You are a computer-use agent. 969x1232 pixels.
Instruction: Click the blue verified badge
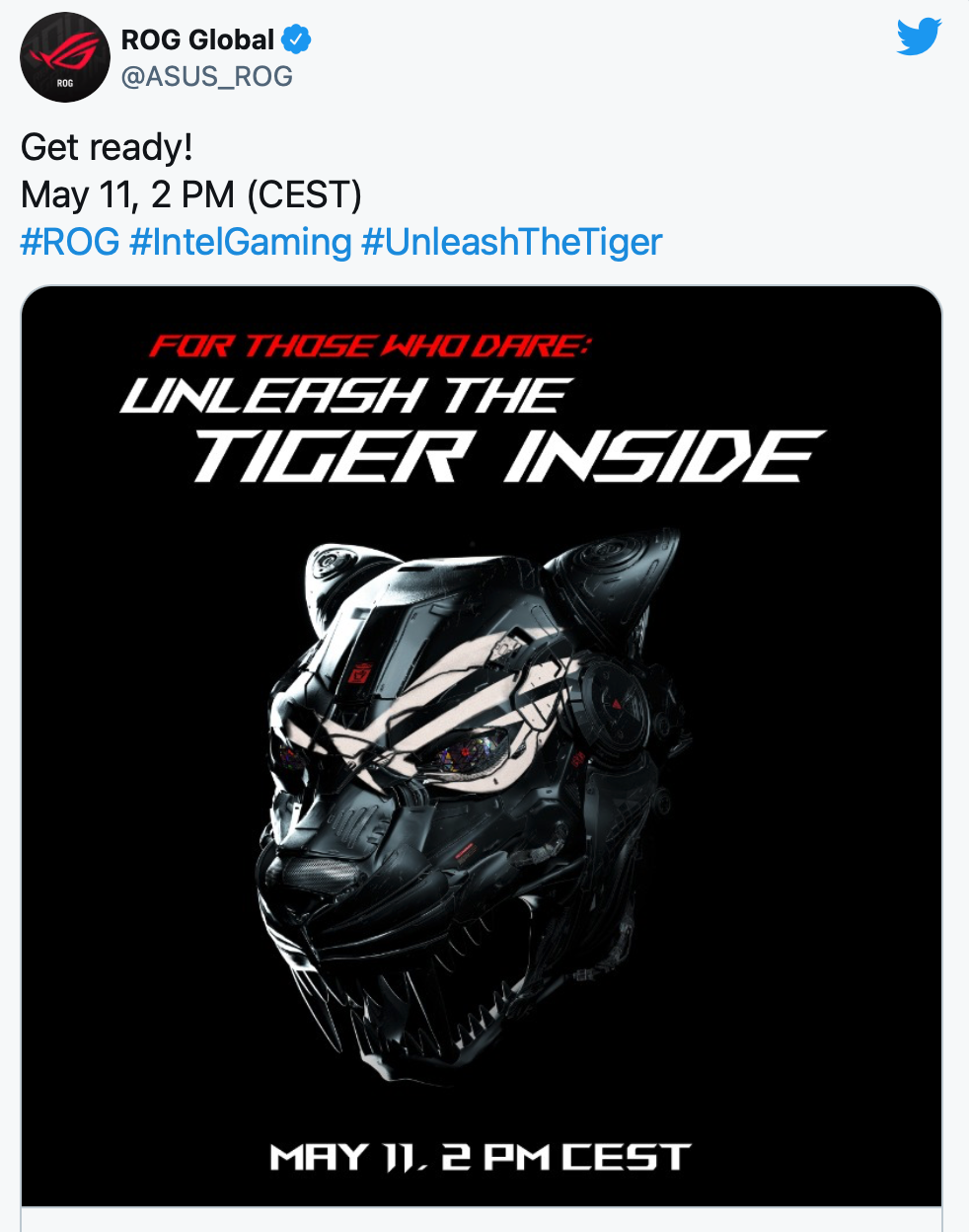[296, 39]
